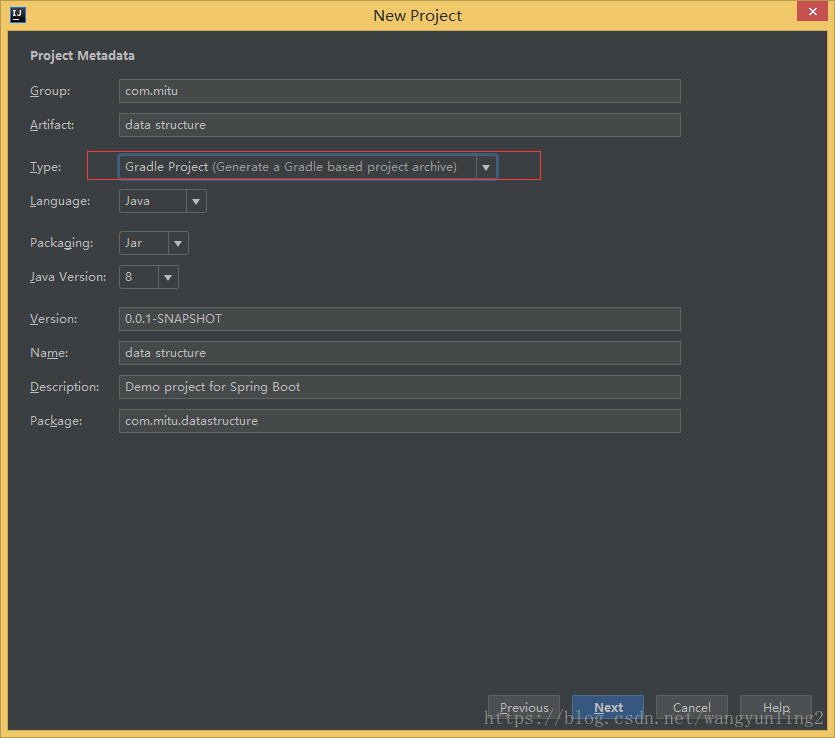Select the Gradle Project type combo box

[307, 167]
